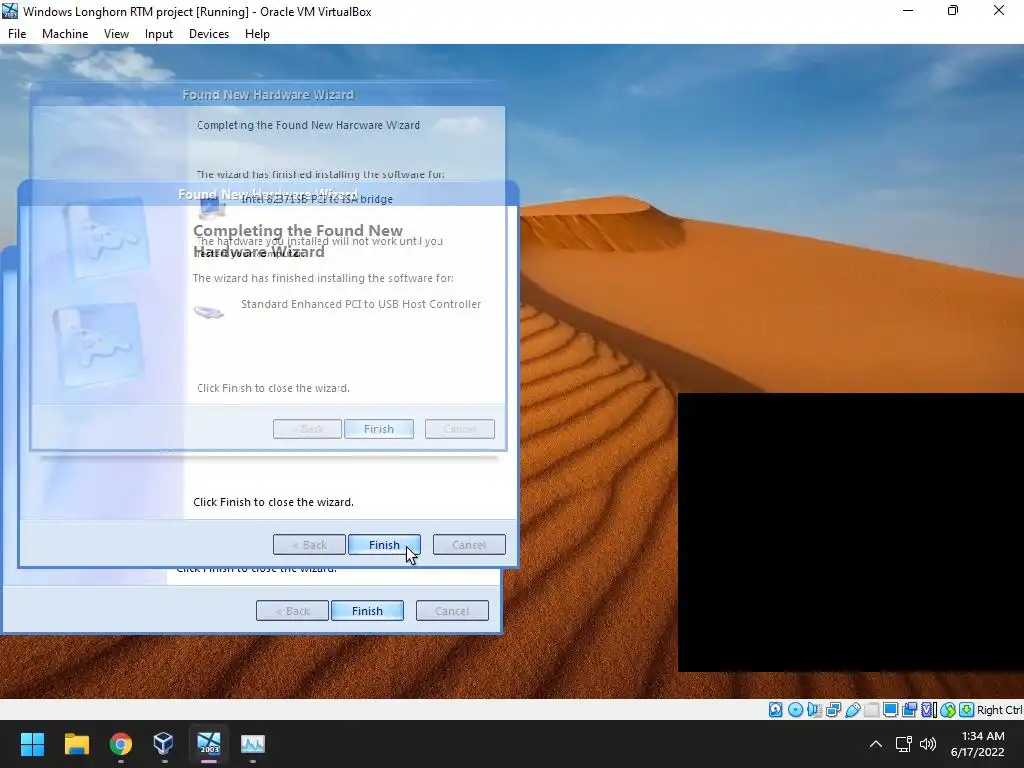Screen dimensions: 1024x768
Task: Open Google Chrome from the taskbar
Action: (x=121, y=744)
